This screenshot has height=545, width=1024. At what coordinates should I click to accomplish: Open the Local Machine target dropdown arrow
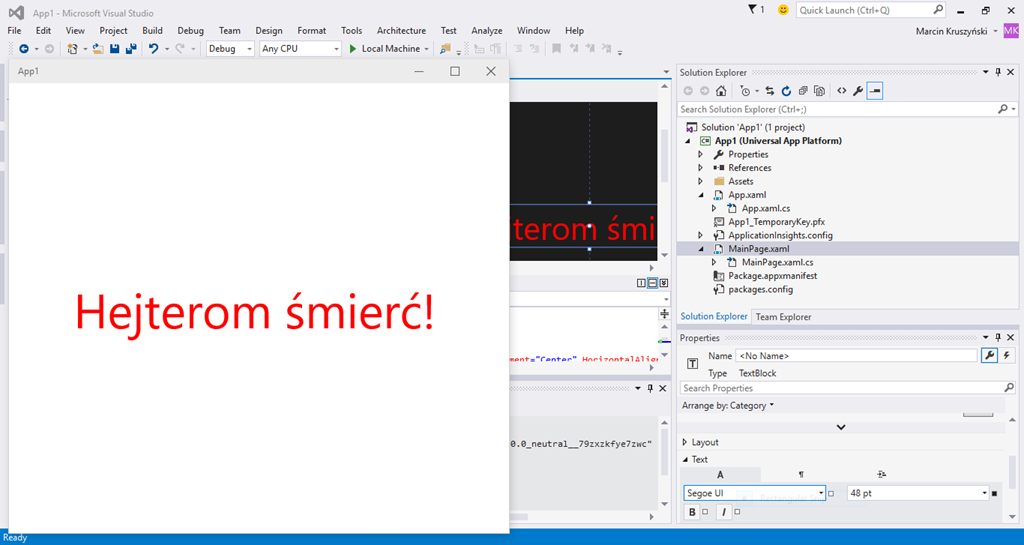[x=426, y=49]
